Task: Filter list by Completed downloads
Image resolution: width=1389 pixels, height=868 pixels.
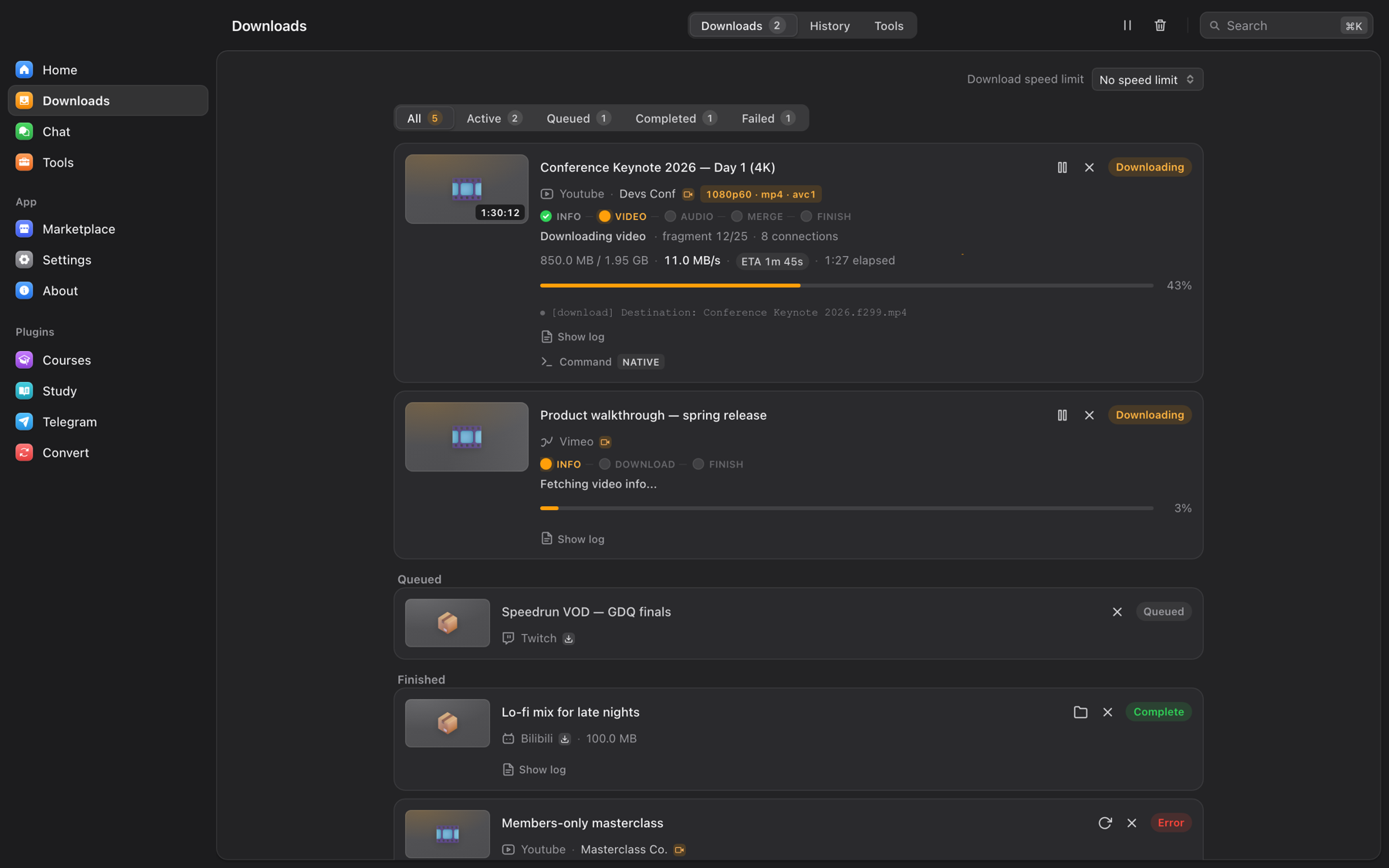Action: tap(676, 118)
